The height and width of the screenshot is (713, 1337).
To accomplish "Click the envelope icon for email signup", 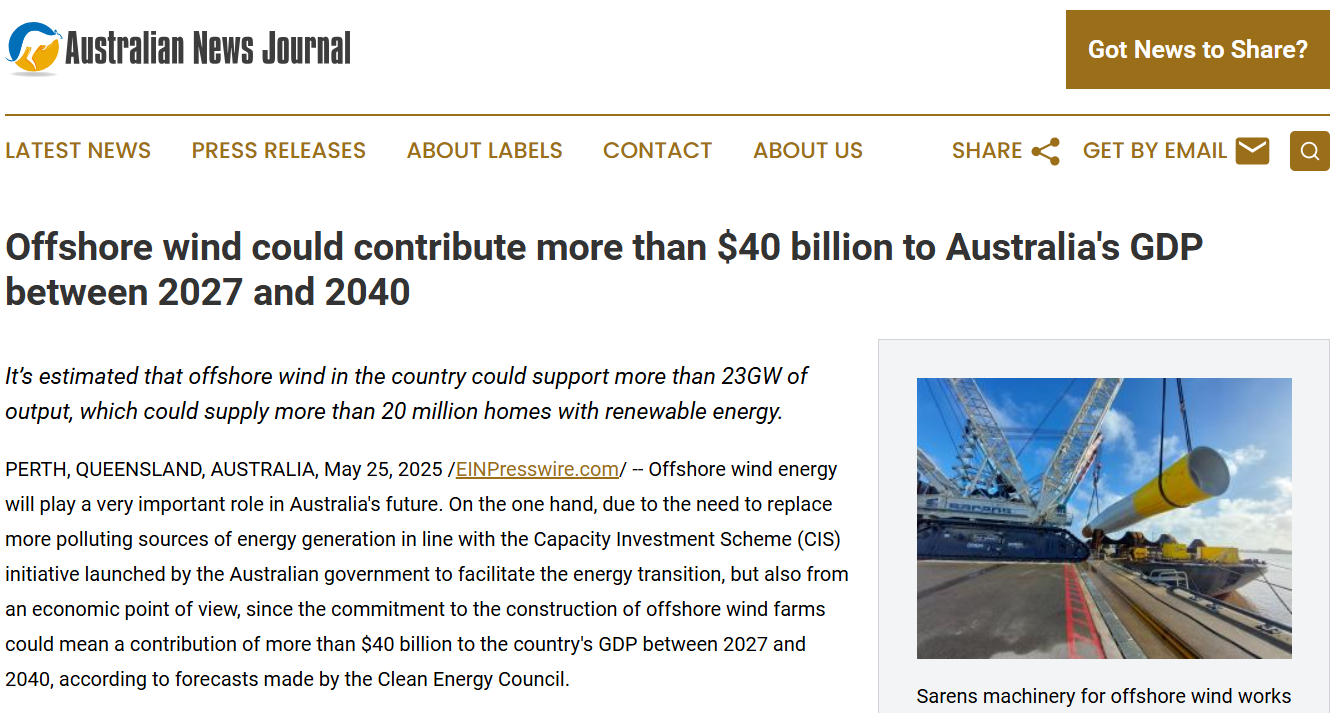I will click(1252, 151).
